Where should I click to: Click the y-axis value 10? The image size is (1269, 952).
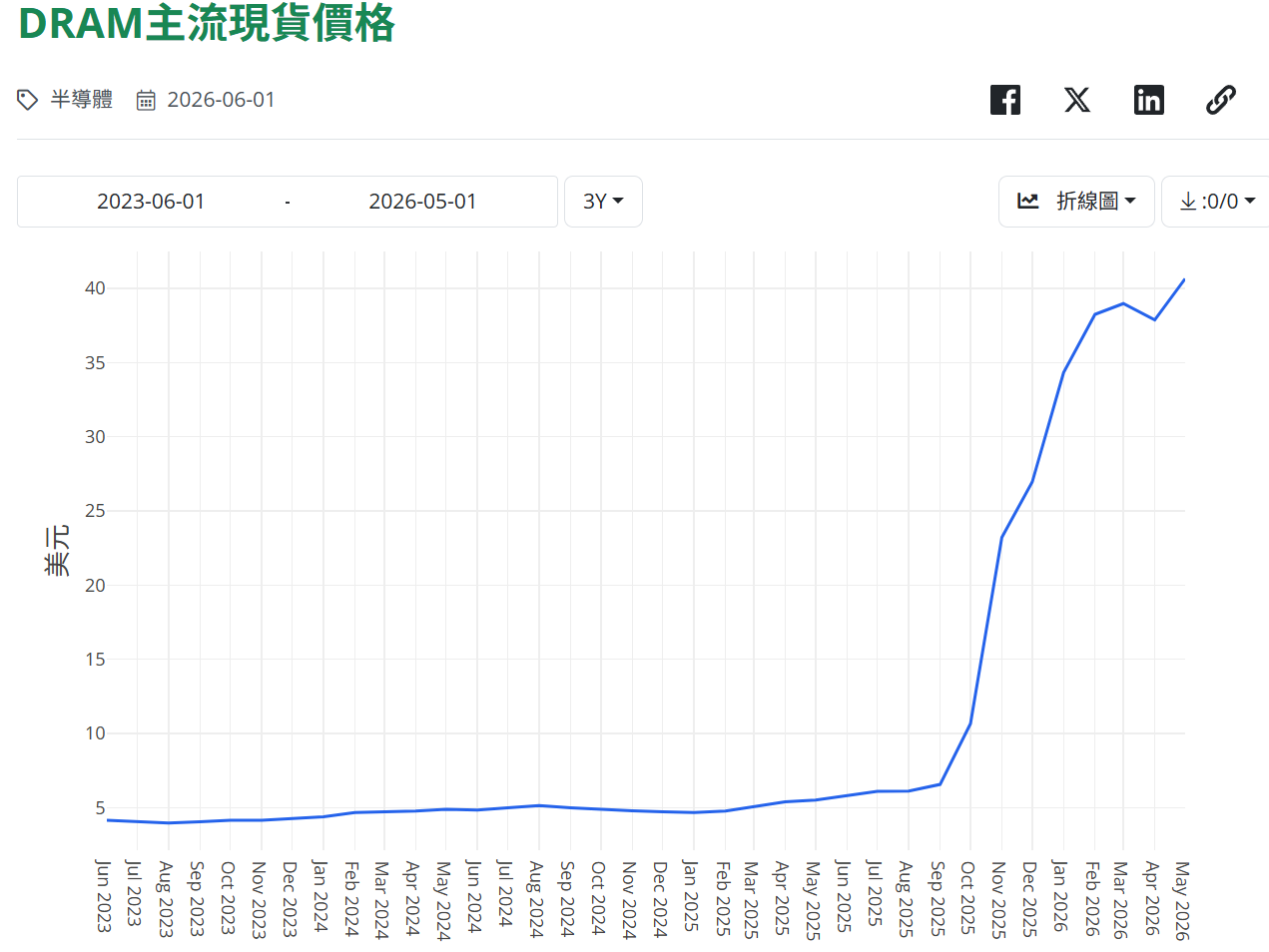point(95,733)
